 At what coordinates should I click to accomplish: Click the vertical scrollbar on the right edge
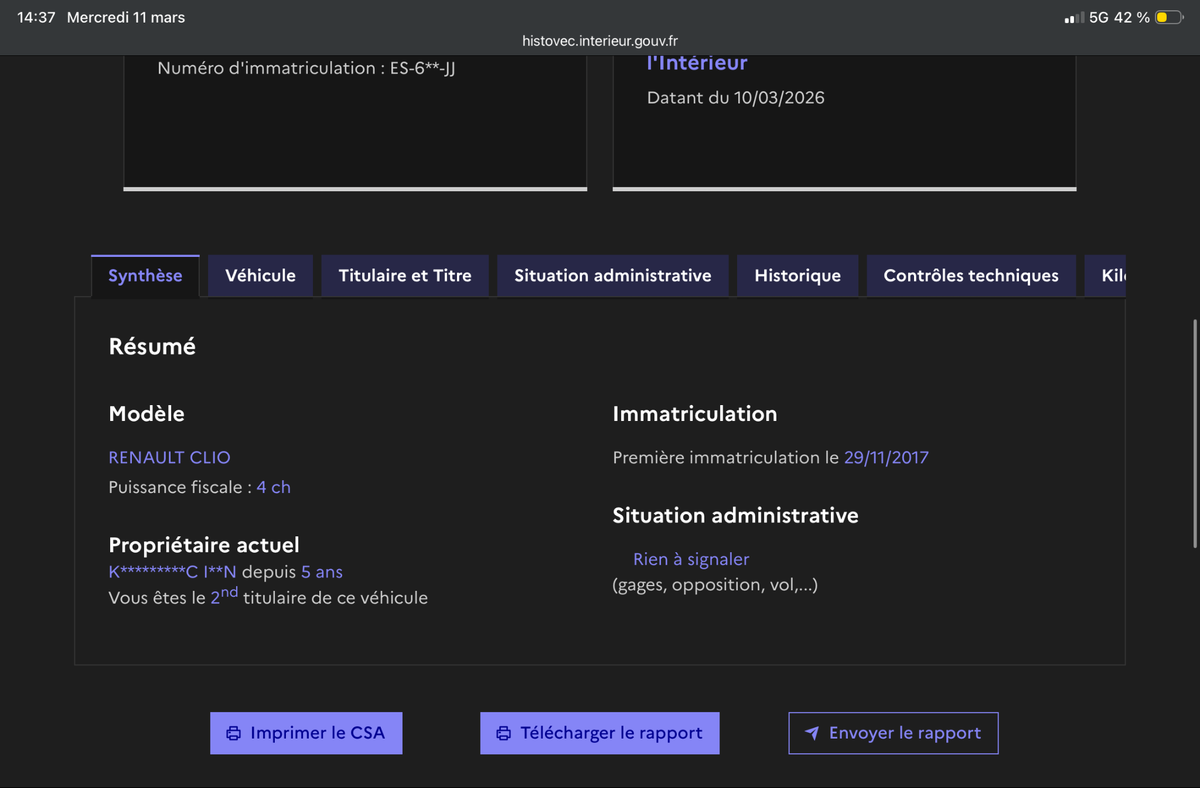tap(1195, 432)
